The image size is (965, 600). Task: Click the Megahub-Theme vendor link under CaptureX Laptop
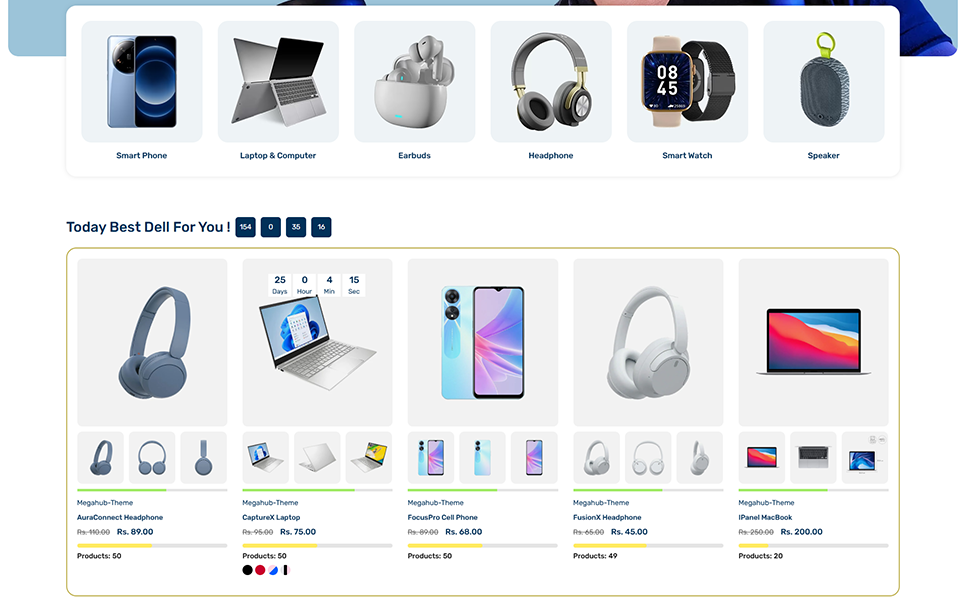[270, 503]
